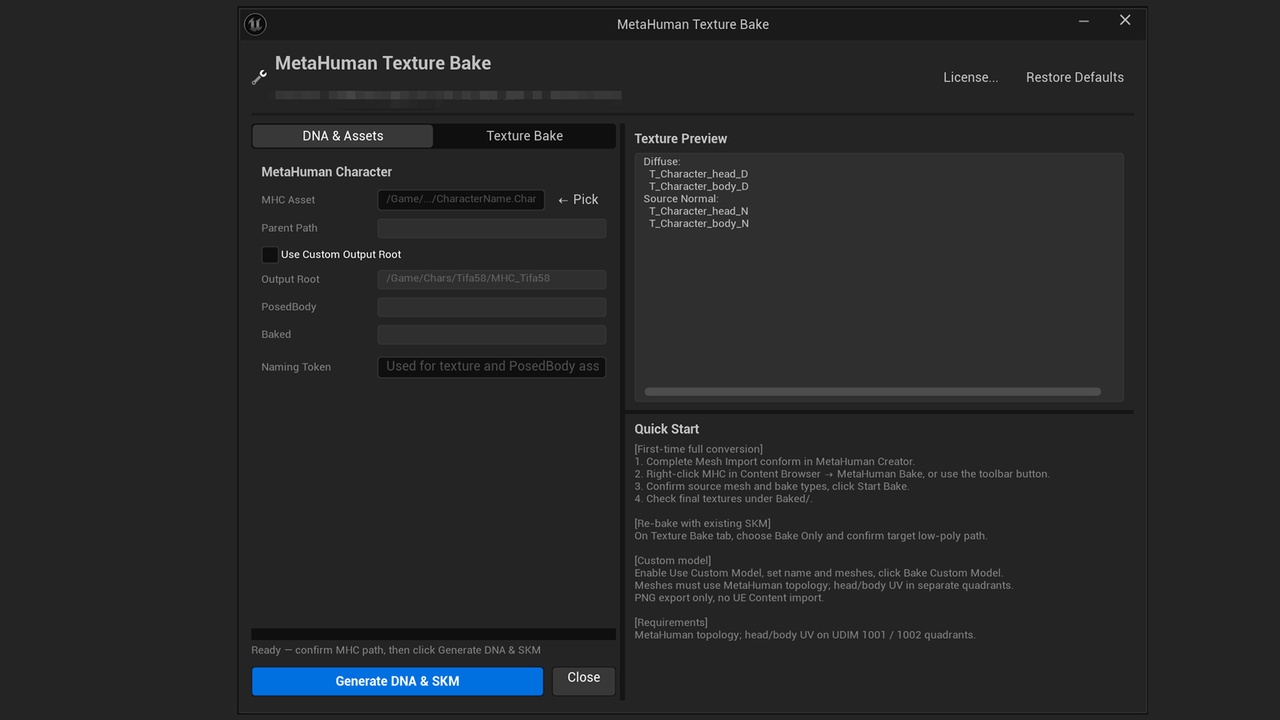Click the Quick Start heading
The image size is (1280, 720).
(x=667, y=429)
